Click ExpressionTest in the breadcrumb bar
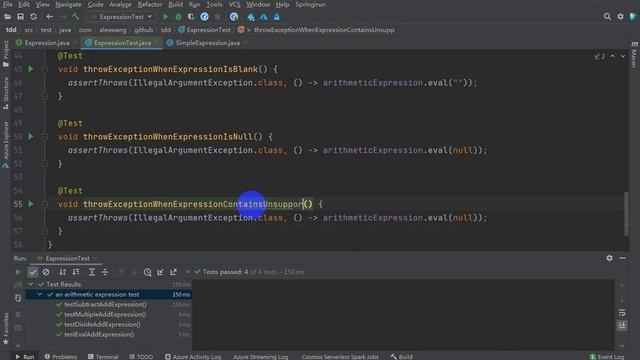This screenshot has height=360, width=640. pyautogui.click(x=209, y=30)
